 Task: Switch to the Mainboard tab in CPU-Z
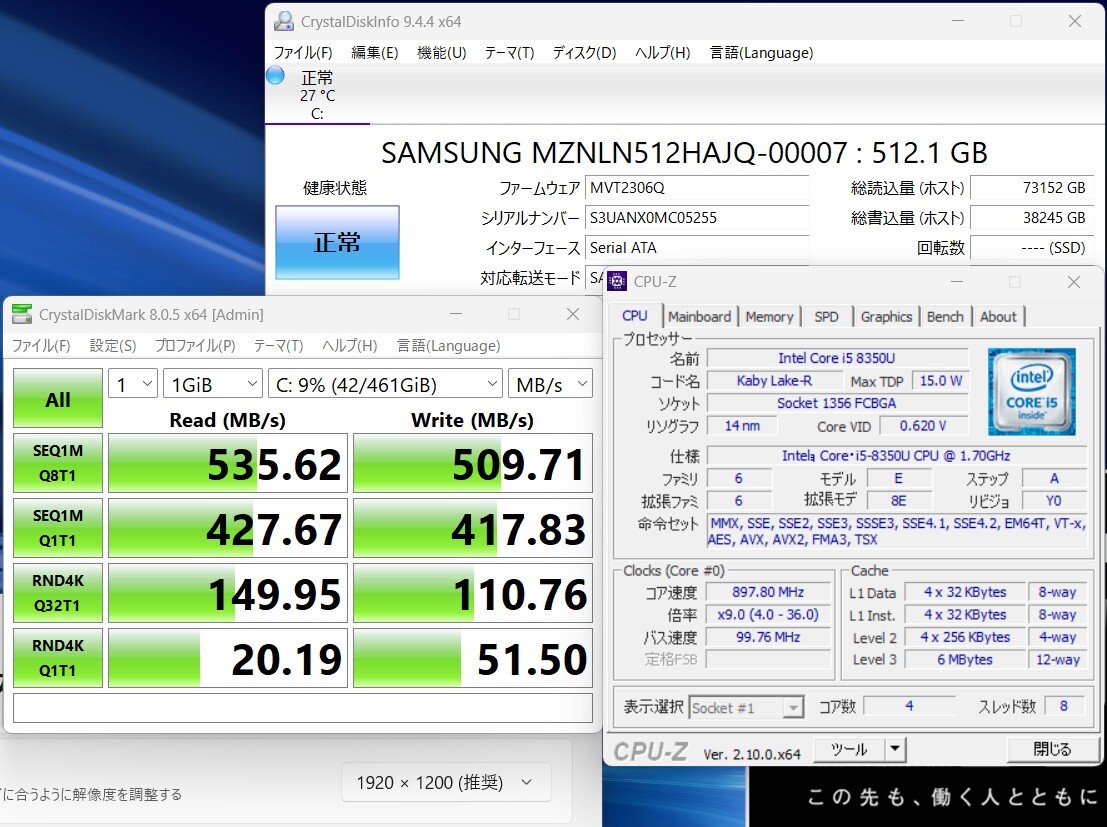pos(700,317)
